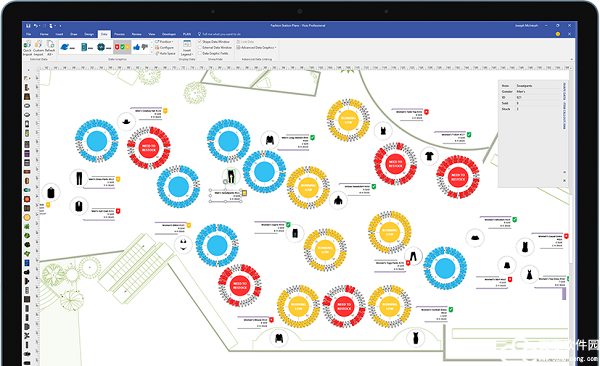Screen dimensions: 600x366
Task: Click the Custom Import icon
Action: (x=38, y=45)
